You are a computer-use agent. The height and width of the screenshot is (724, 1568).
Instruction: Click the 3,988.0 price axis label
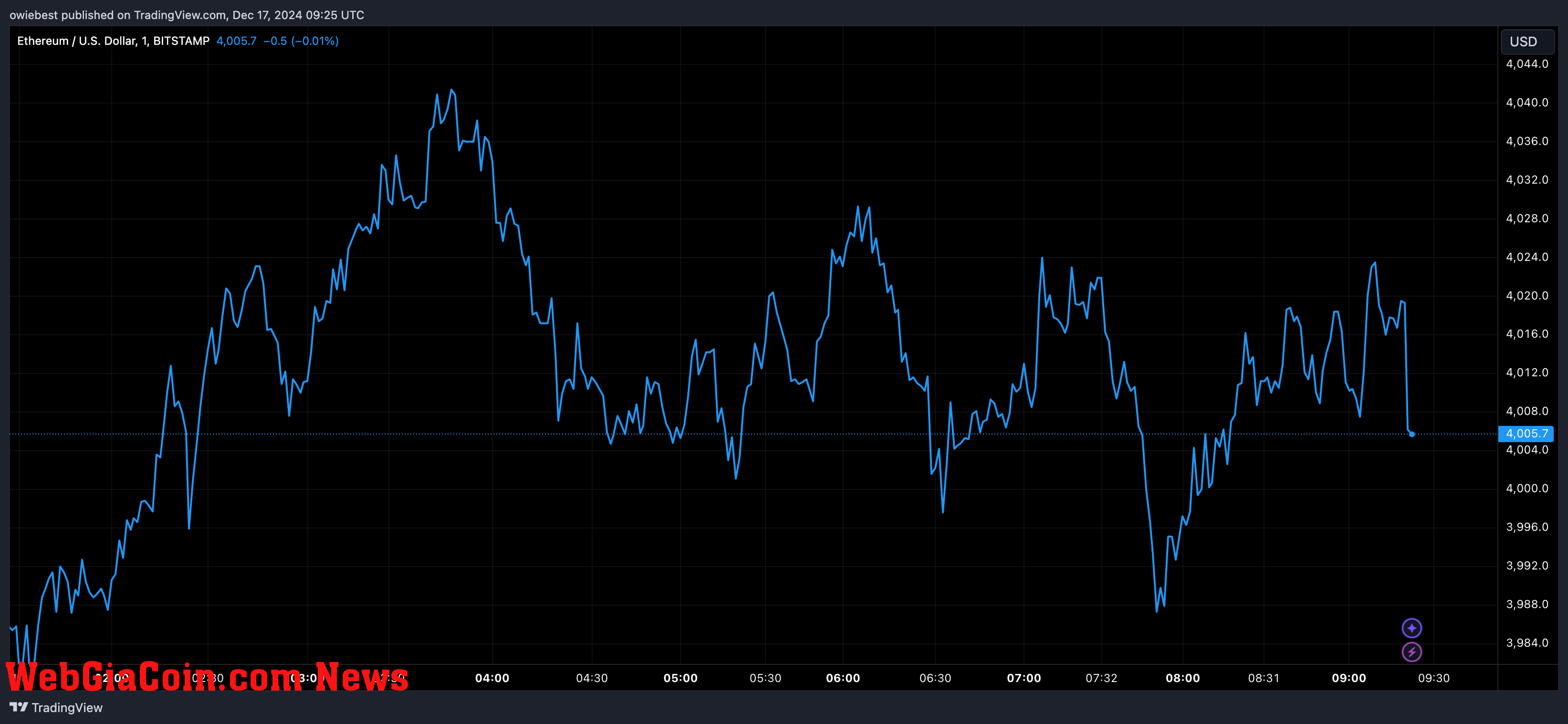pyautogui.click(x=1526, y=604)
